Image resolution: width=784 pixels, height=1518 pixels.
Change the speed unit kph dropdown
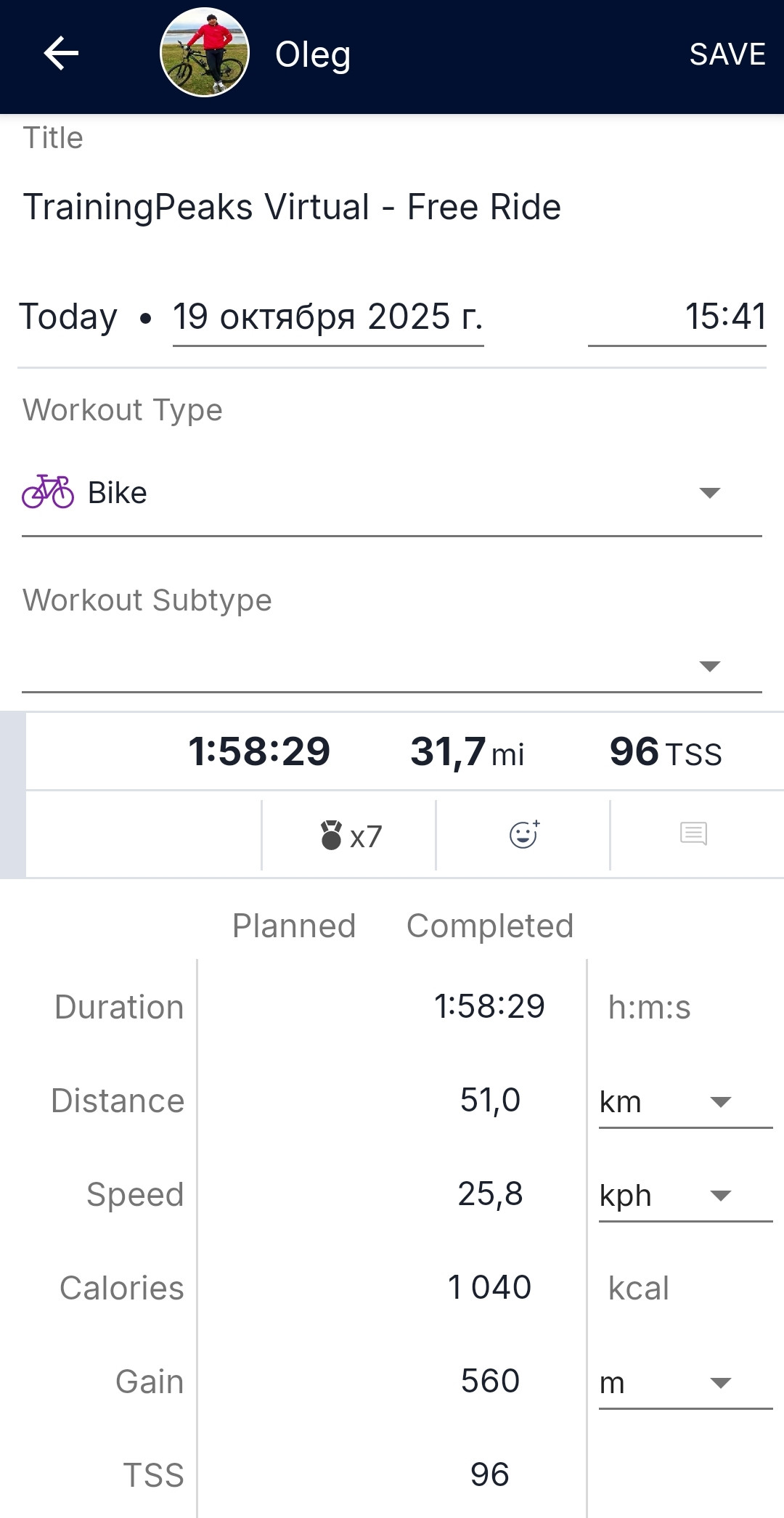pos(685,1196)
